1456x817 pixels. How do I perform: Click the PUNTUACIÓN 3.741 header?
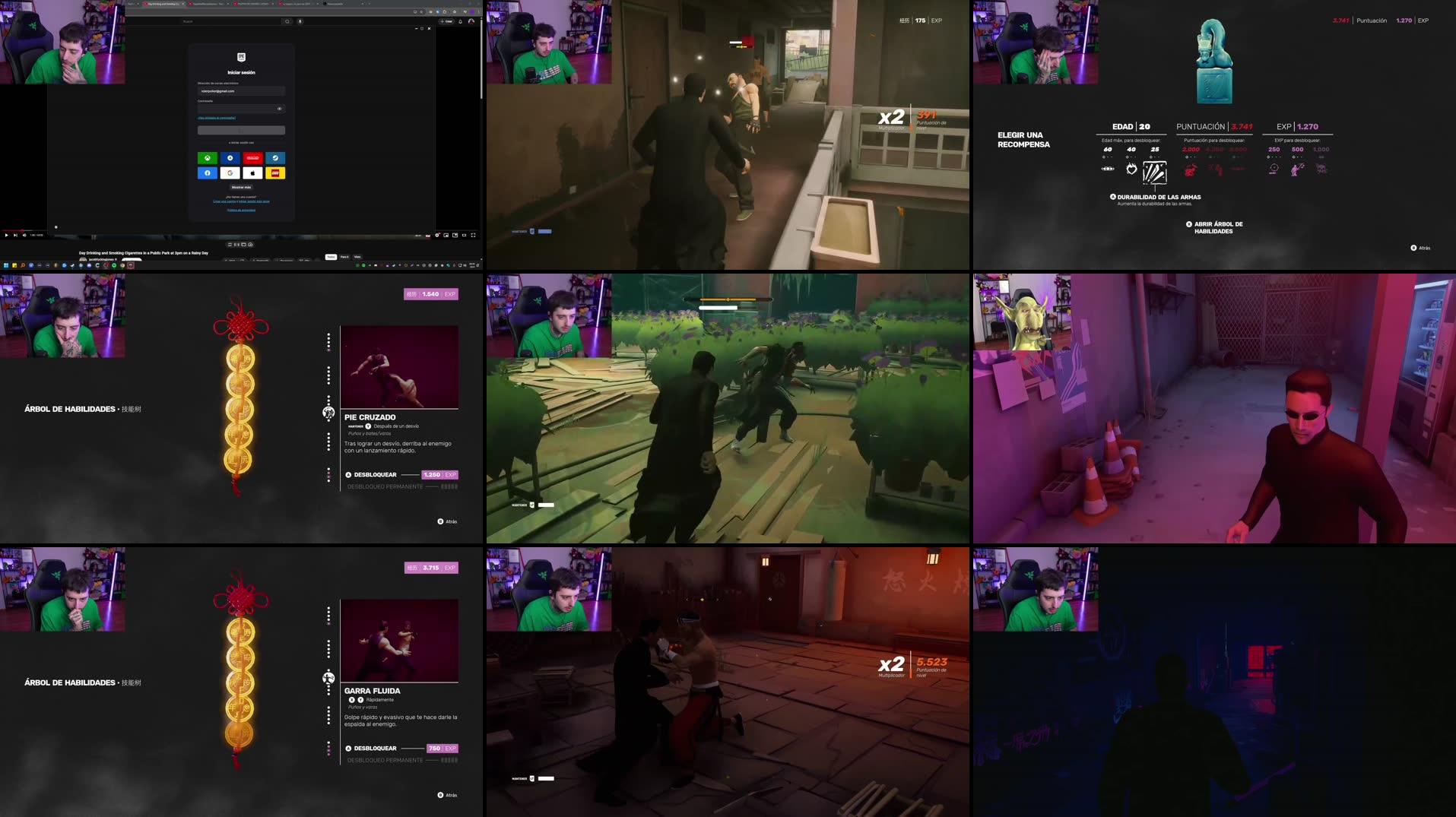click(x=1214, y=127)
